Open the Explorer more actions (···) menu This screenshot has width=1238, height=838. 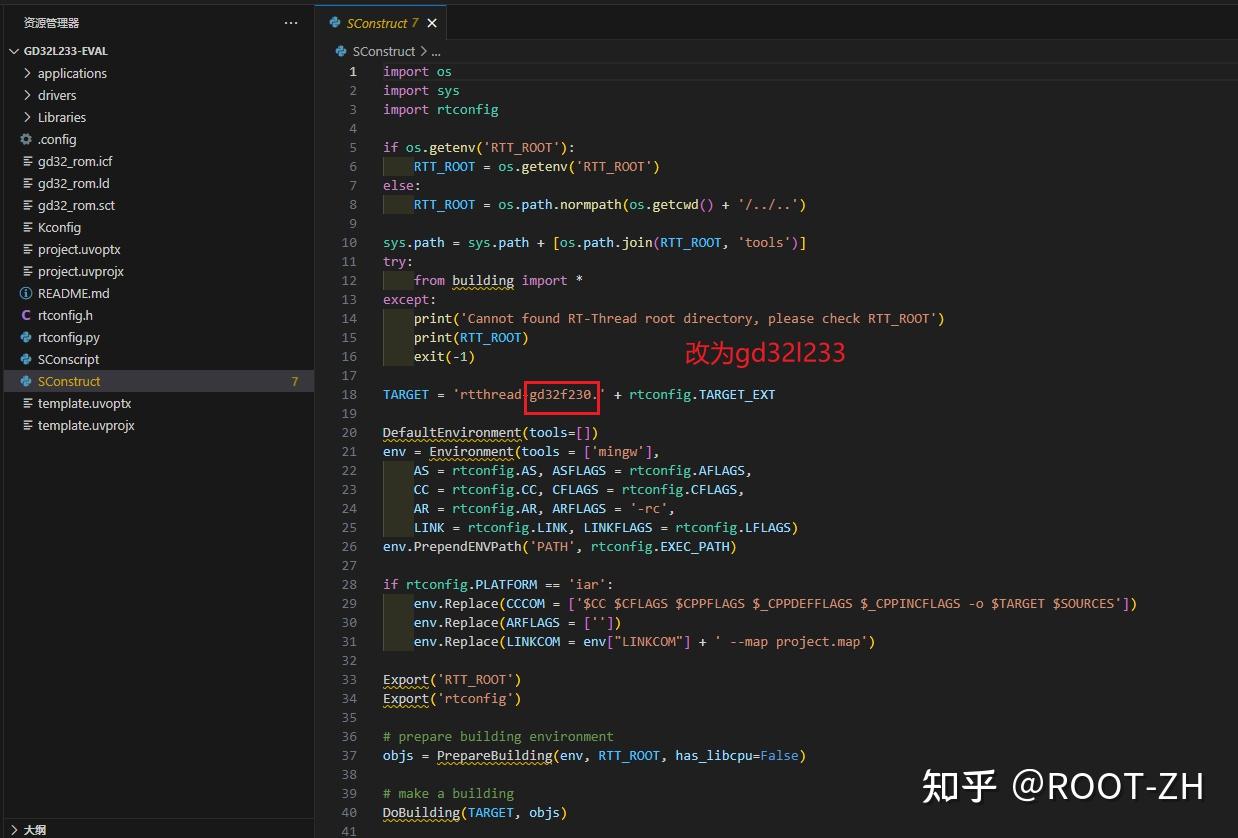pos(291,22)
